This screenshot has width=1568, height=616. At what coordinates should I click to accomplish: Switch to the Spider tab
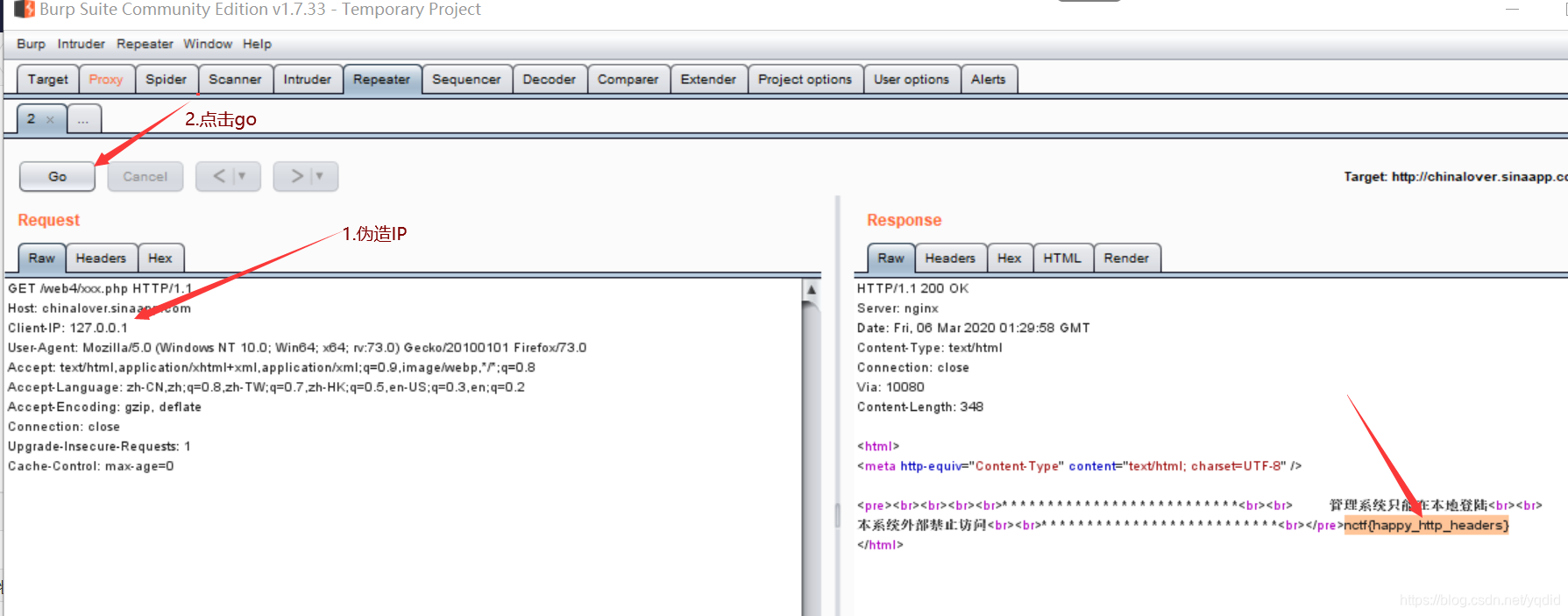coord(167,79)
